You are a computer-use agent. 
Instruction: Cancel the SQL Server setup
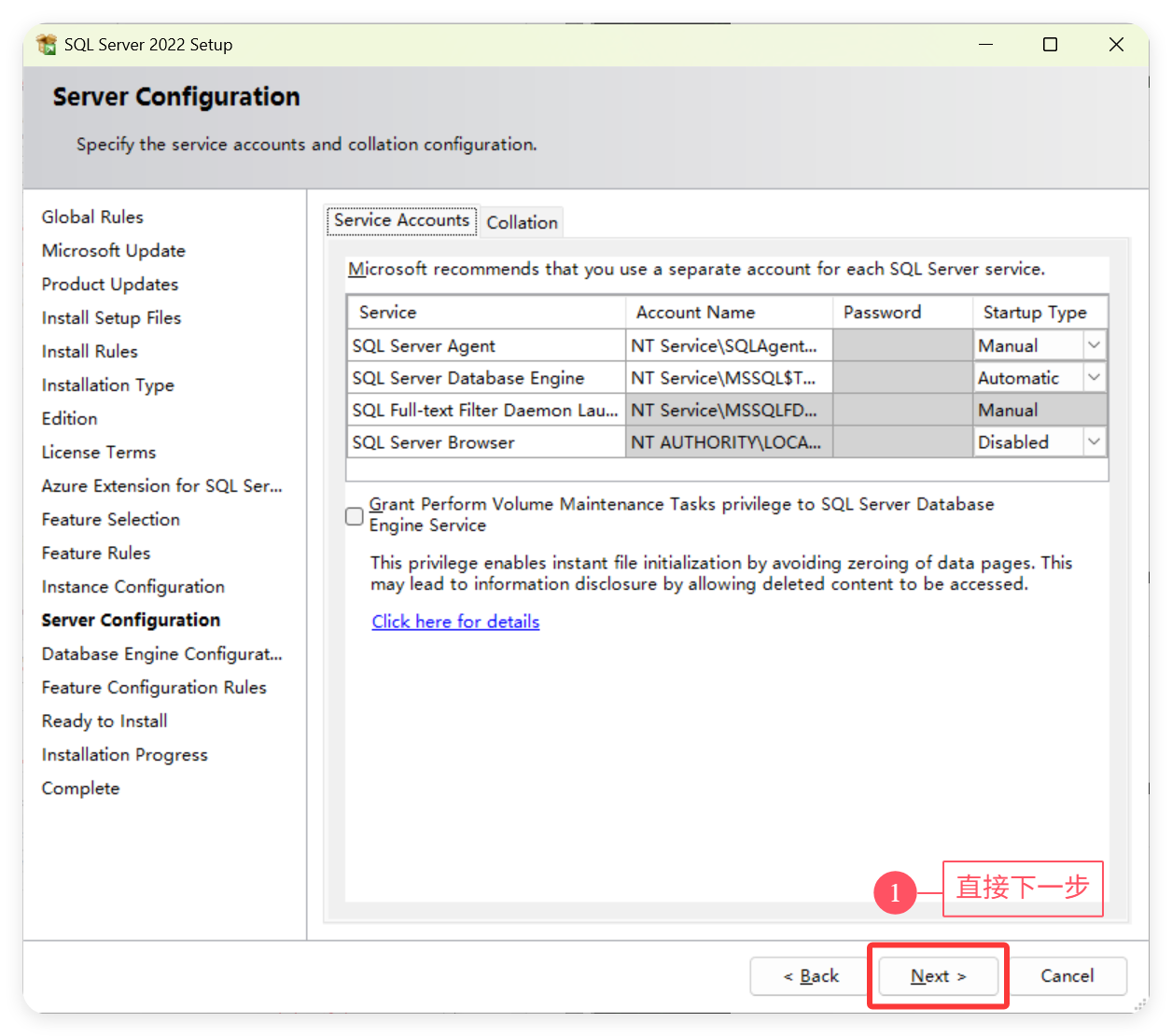point(1067,976)
